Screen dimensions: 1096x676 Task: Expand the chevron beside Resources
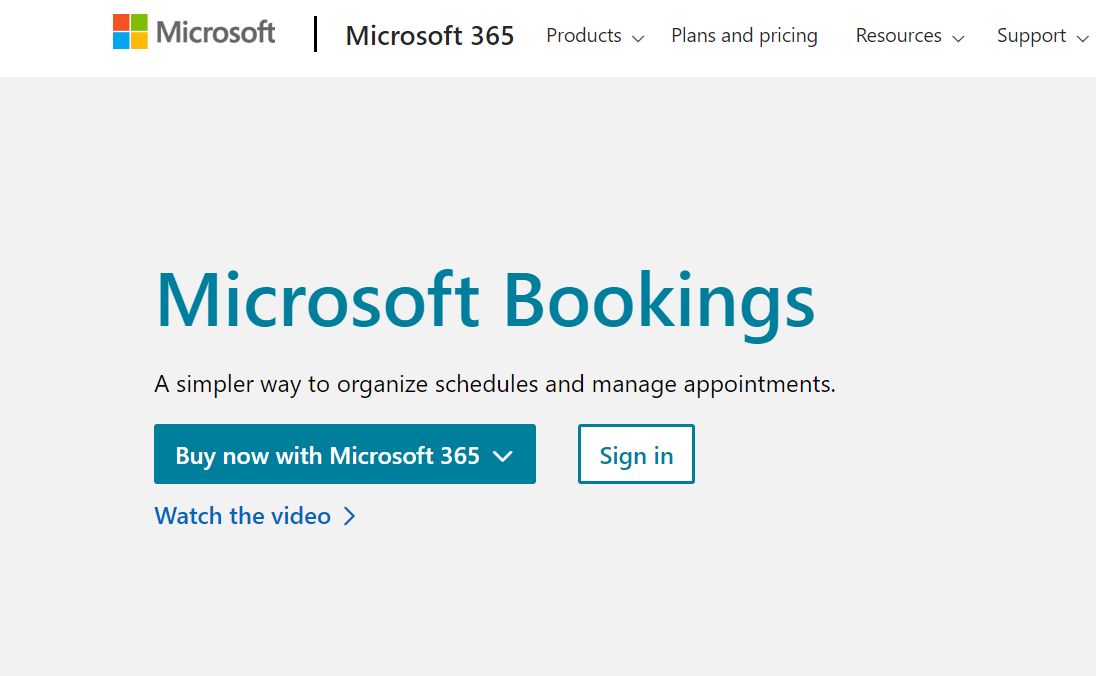(x=958, y=39)
